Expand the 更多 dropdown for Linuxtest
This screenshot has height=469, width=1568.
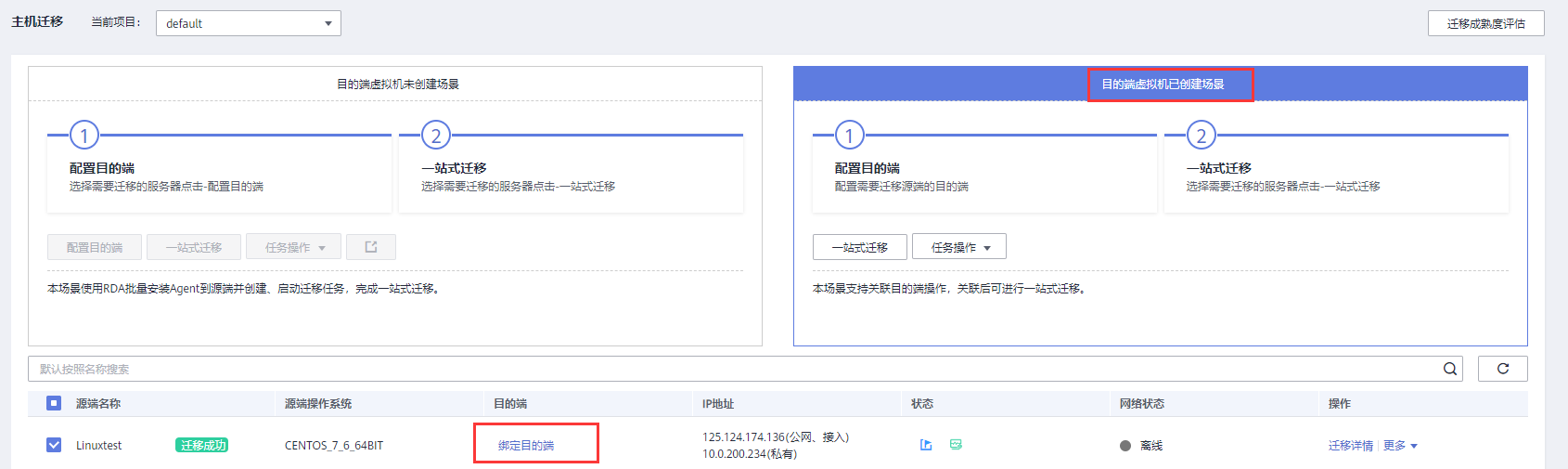click(x=1400, y=446)
